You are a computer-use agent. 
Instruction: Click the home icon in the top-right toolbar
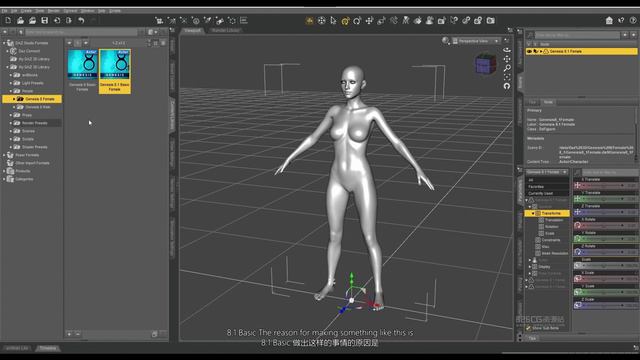pos(609,20)
